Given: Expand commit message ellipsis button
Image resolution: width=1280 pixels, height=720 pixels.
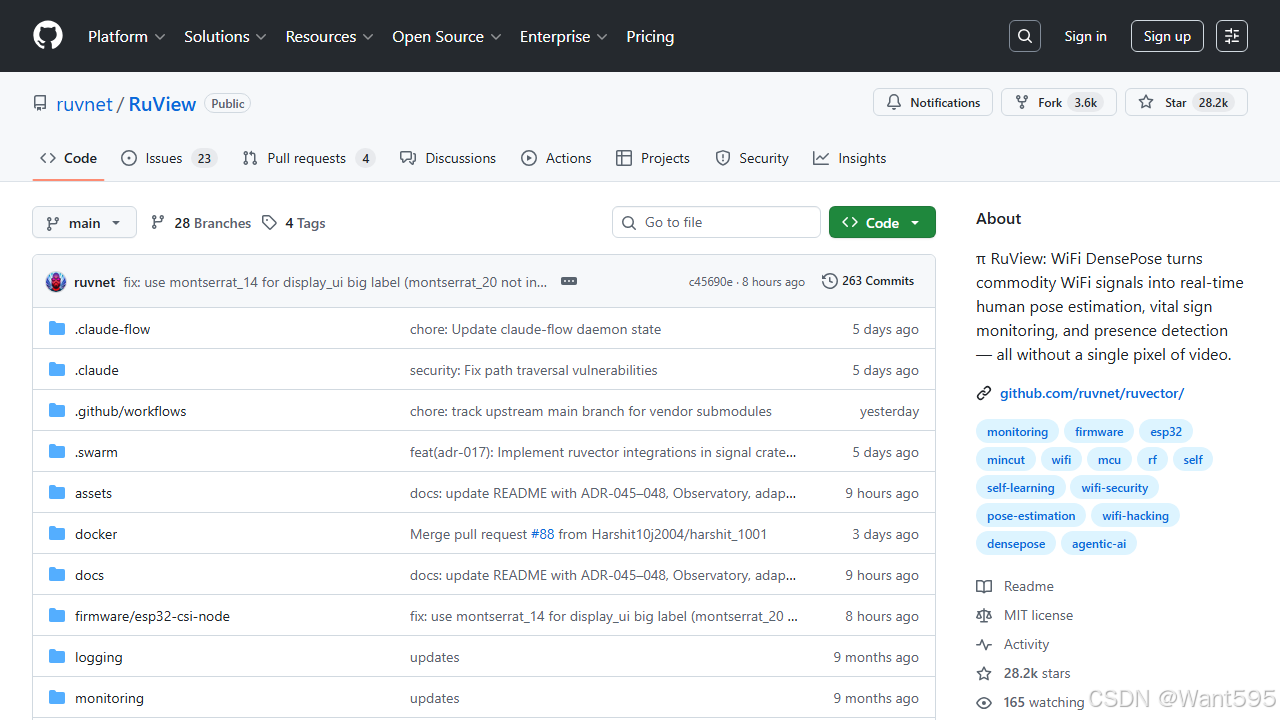Looking at the screenshot, I should [x=569, y=281].
